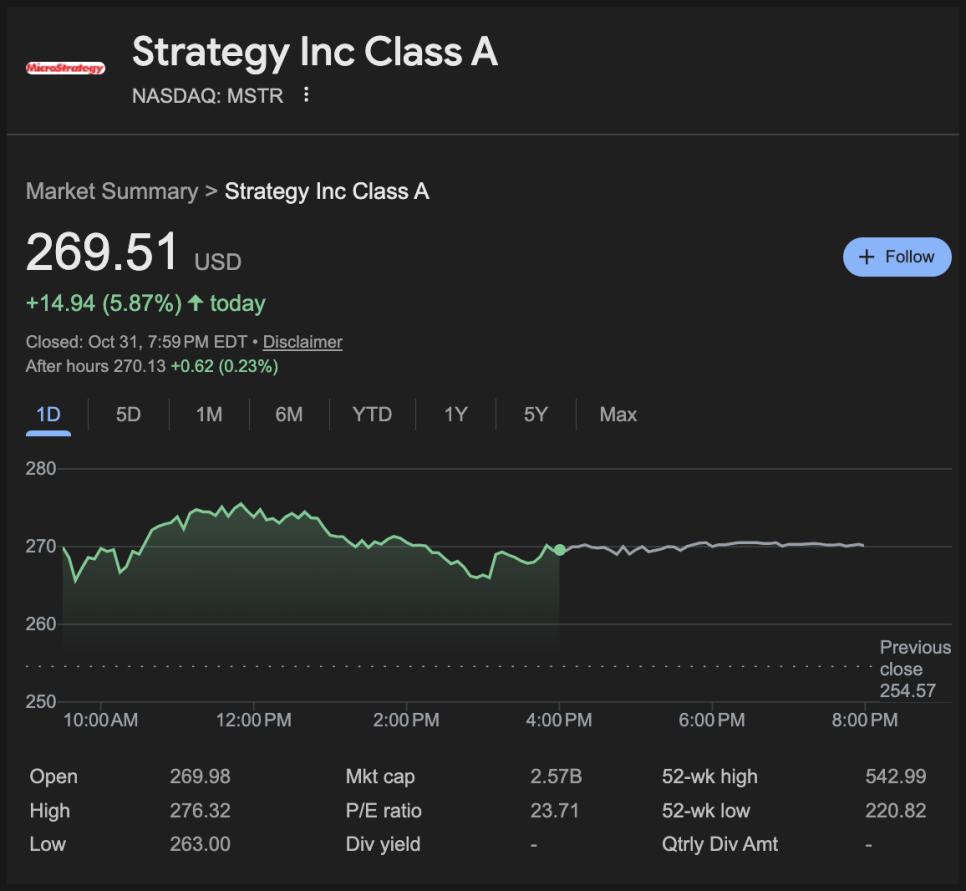The image size is (966, 891).
Task: Switch to the 5D chart range
Action: click(x=128, y=415)
